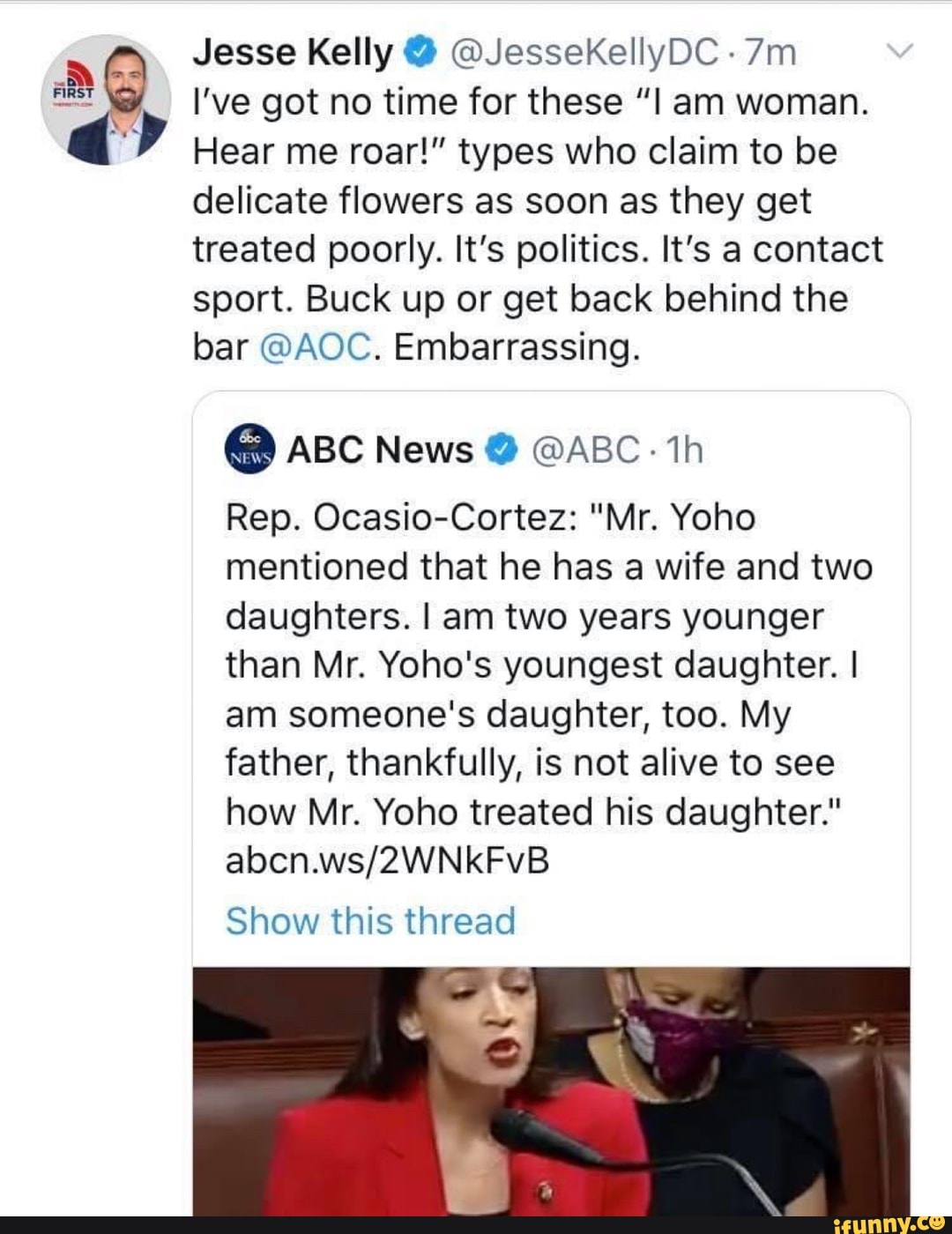Click the ABC News logo avatar
Image resolution: width=952 pixels, height=1234 pixels.
(x=250, y=450)
